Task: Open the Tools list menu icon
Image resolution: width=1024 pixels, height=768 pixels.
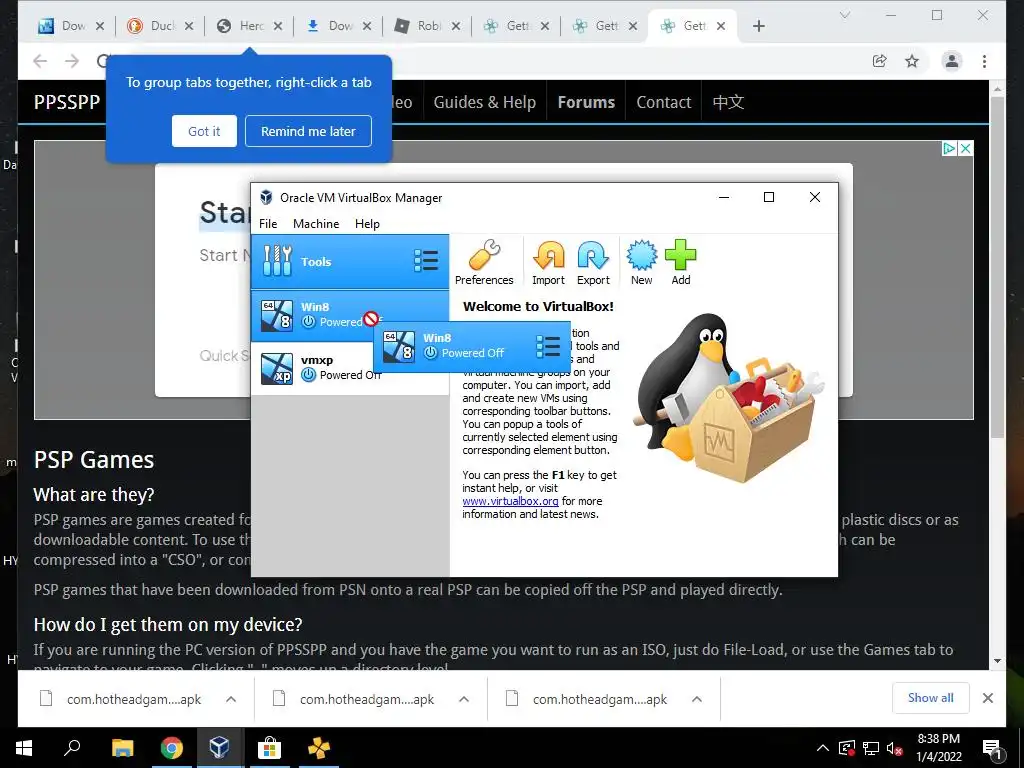Action: (x=426, y=261)
